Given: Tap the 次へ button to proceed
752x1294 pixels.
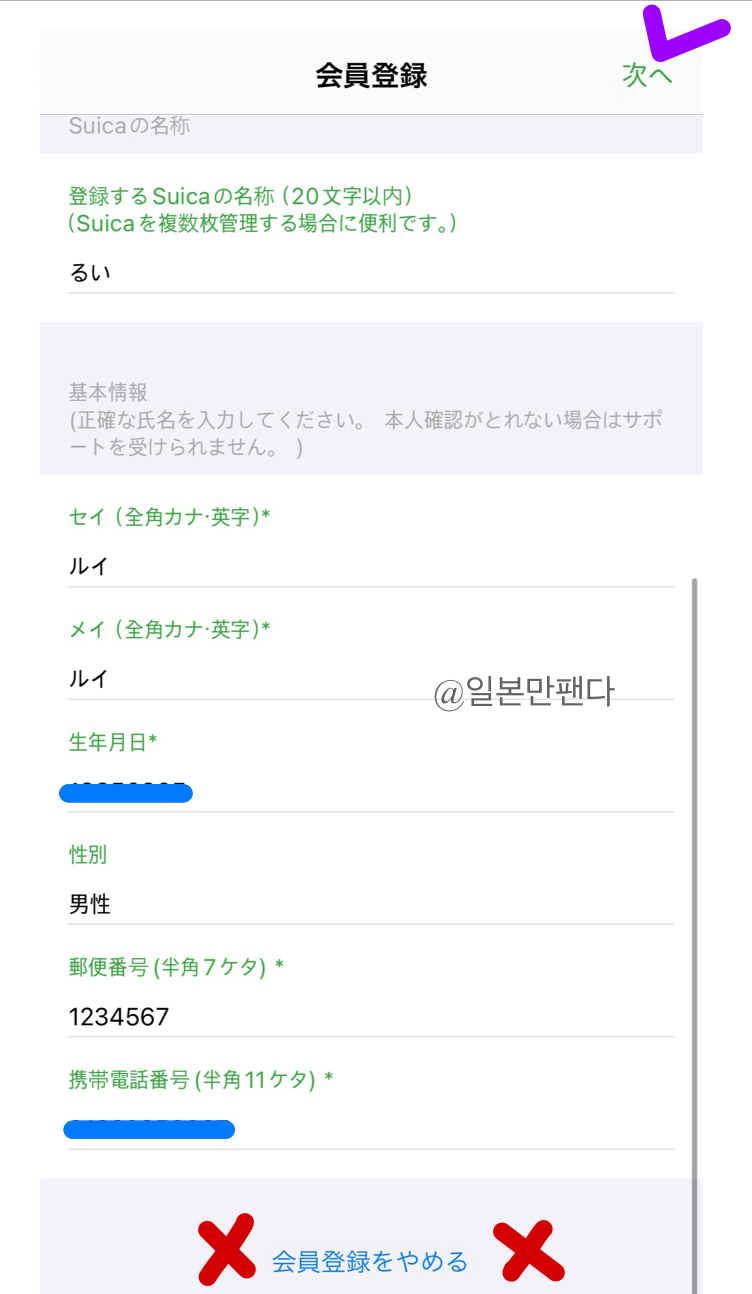Looking at the screenshot, I should point(646,73).
